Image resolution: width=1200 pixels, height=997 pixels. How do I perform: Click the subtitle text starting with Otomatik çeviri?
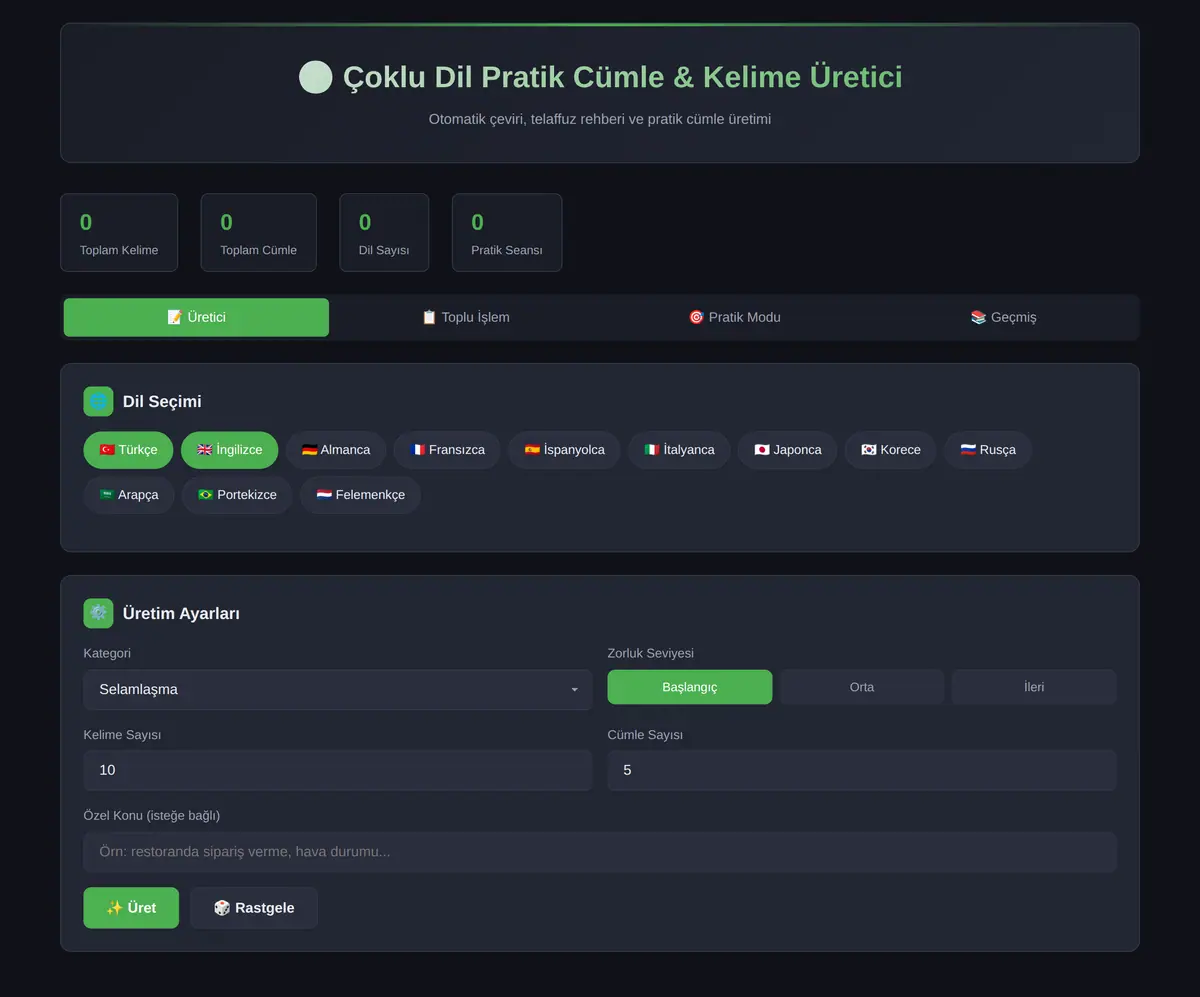[x=600, y=119]
